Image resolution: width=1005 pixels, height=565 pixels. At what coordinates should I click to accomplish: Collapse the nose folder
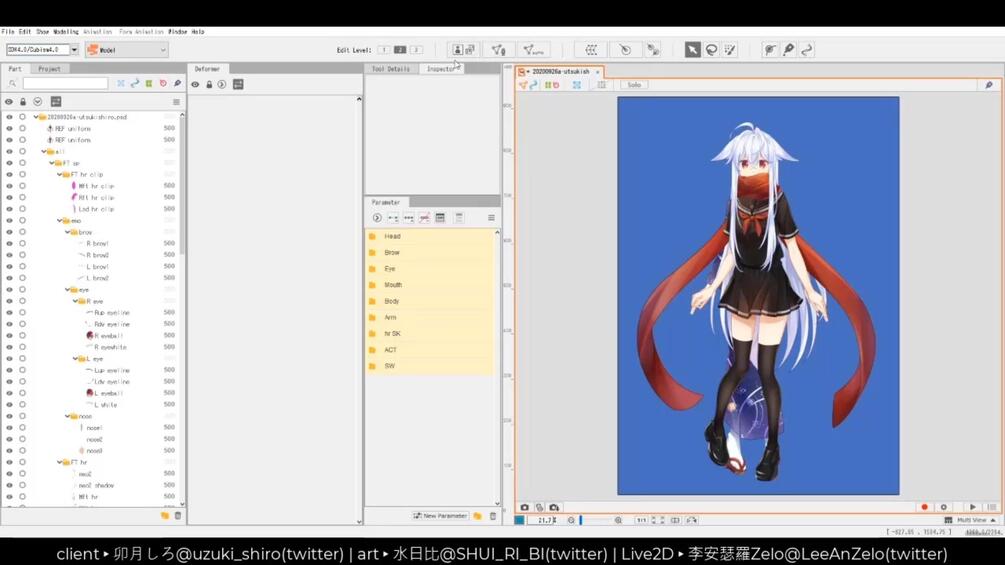[67, 416]
